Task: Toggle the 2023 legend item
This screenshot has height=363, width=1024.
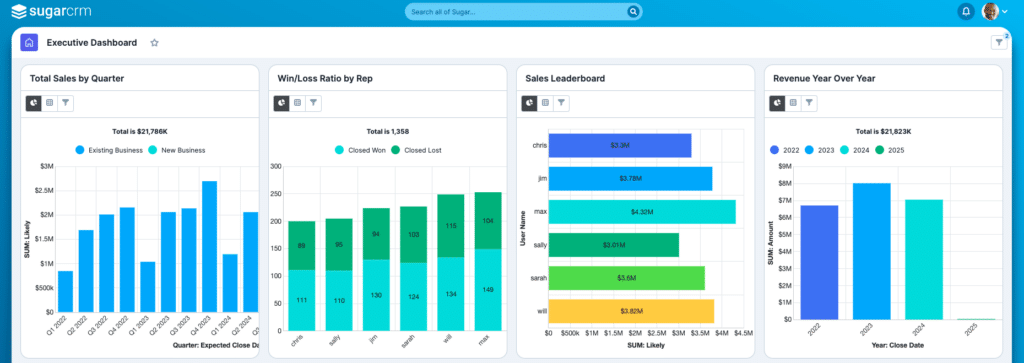Action: (821, 150)
